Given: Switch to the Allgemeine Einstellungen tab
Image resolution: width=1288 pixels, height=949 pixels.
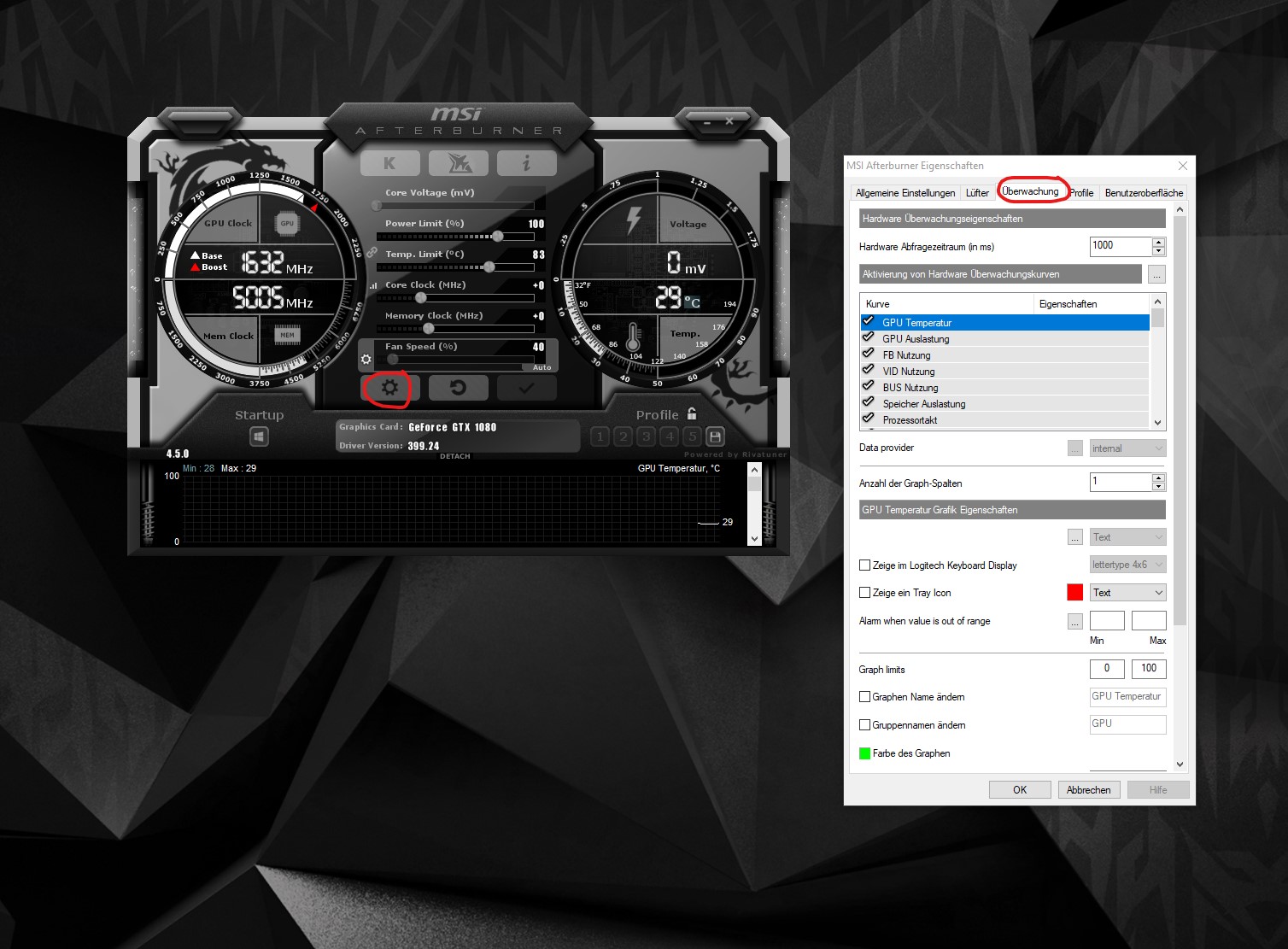Looking at the screenshot, I should (905, 193).
